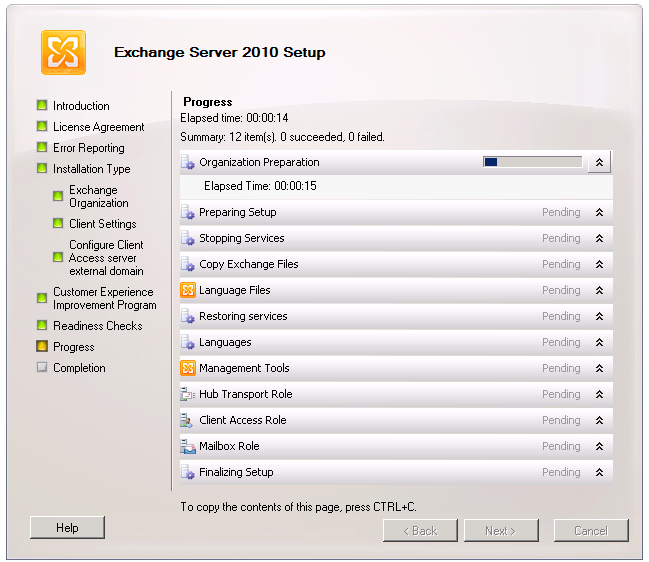
Task: Click the green Exchange Organization step marker
Action: [x=58, y=196]
